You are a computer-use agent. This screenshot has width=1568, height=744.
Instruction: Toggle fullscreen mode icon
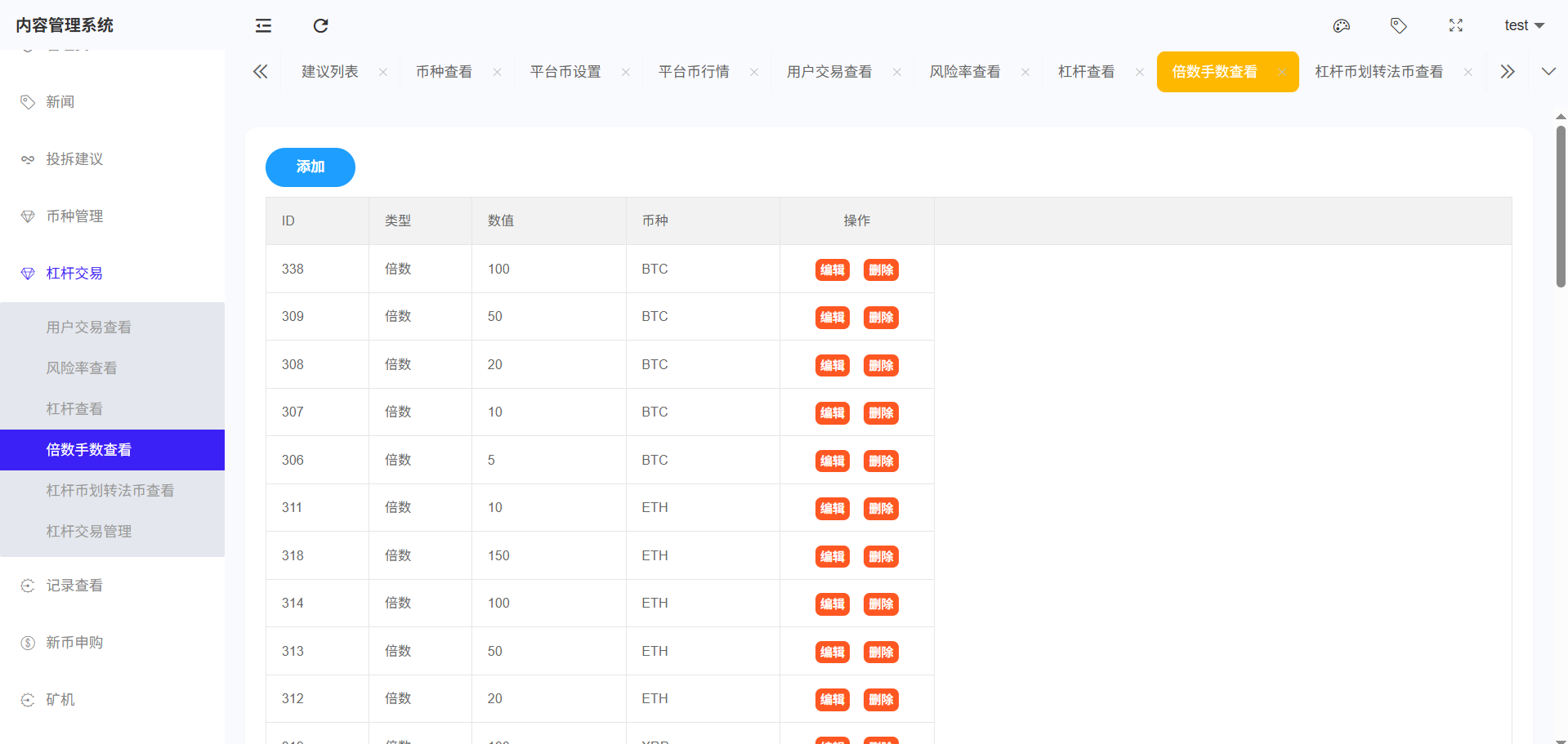[1455, 25]
